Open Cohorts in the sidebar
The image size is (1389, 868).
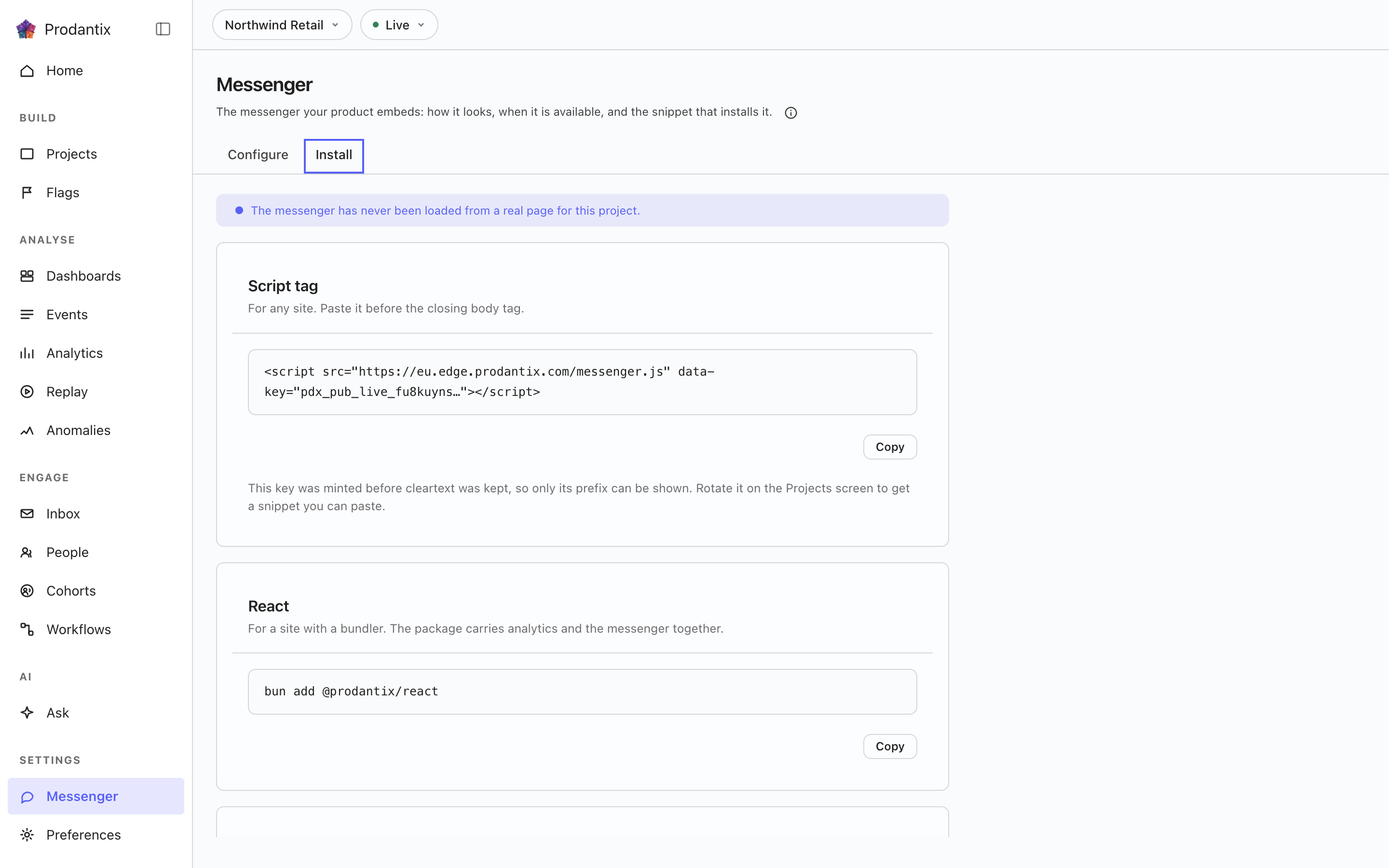tap(96, 591)
